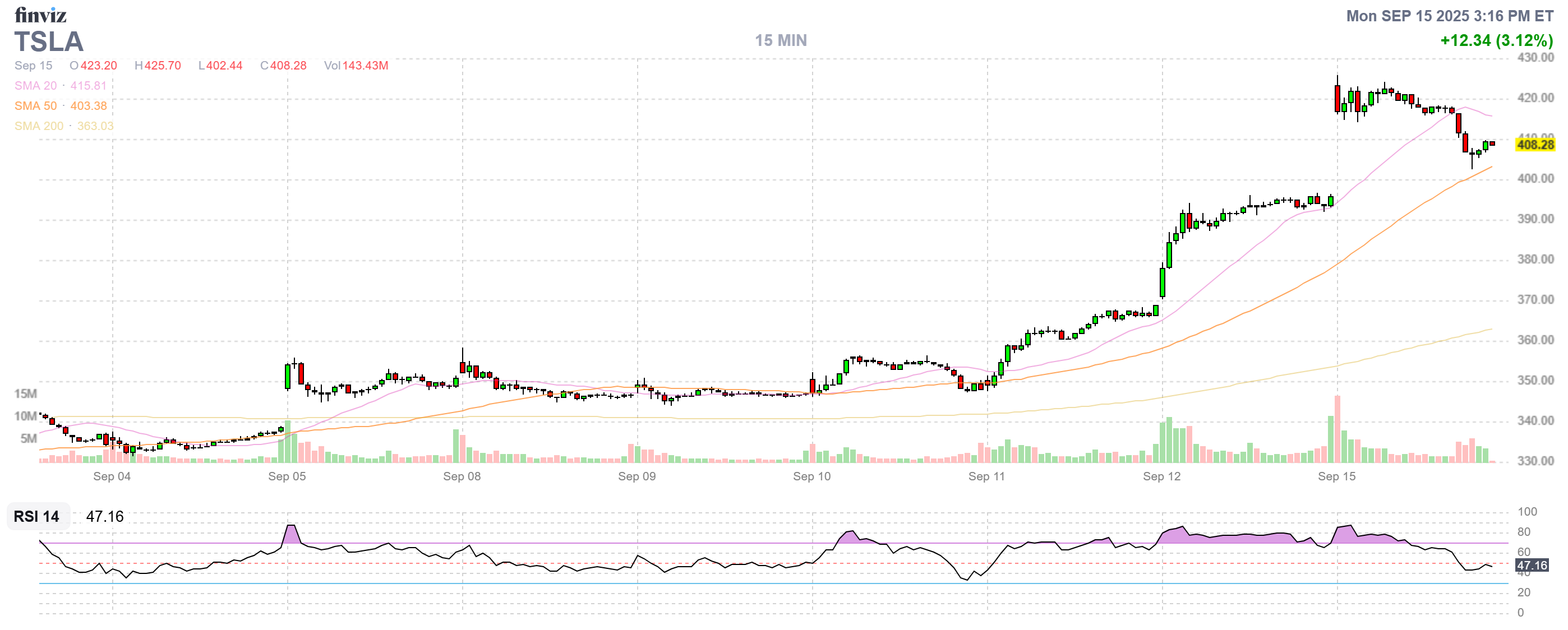Click the Sep 04 date marker
1568x630 pixels.
point(112,476)
